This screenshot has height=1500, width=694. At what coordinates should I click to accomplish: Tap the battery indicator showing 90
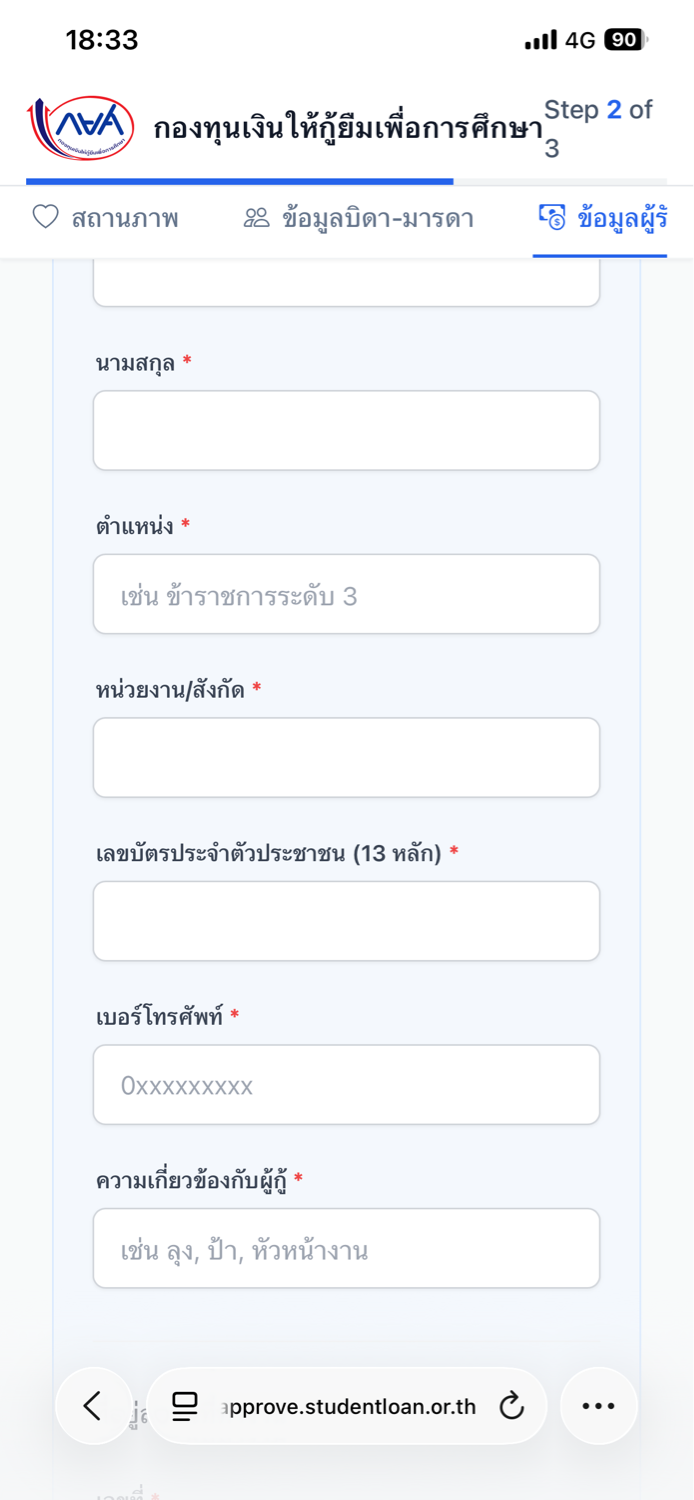(x=626, y=40)
